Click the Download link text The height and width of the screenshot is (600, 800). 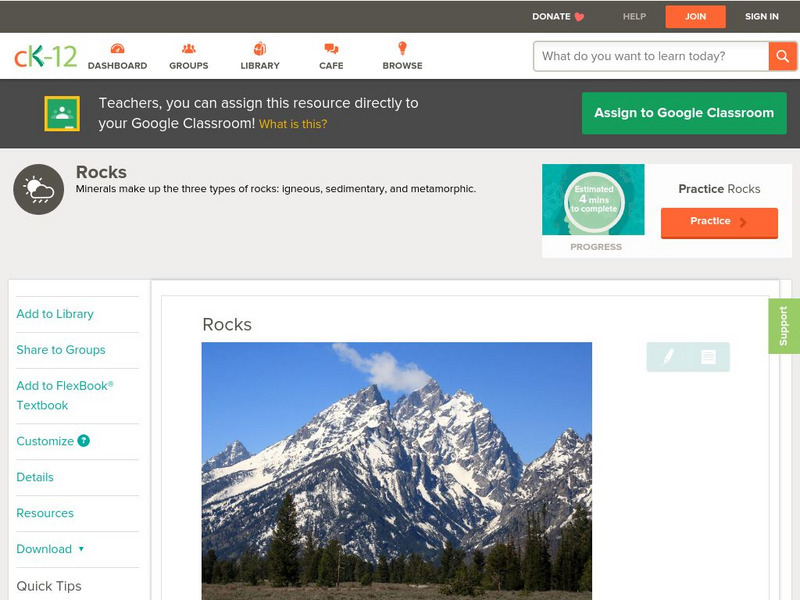[x=44, y=549]
